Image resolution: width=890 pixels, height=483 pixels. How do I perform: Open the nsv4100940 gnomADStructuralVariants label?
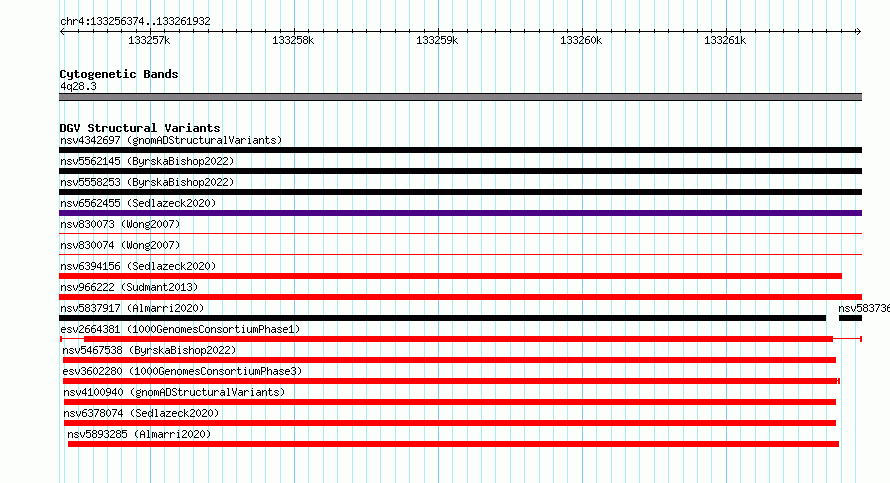tap(174, 392)
